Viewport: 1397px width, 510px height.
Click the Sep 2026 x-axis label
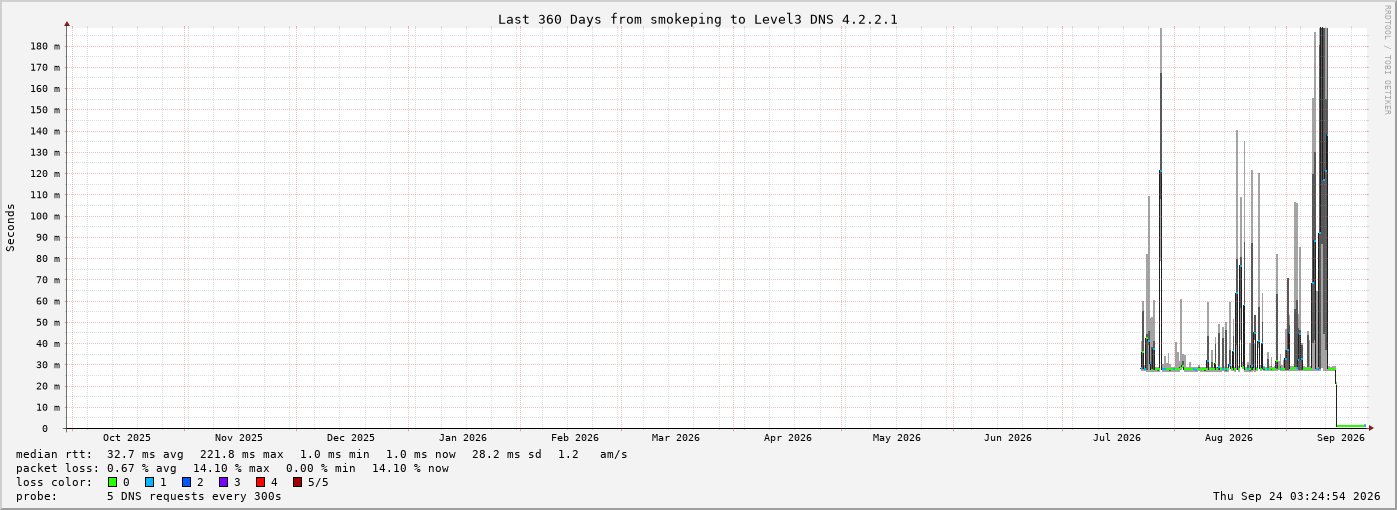click(1341, 437)
